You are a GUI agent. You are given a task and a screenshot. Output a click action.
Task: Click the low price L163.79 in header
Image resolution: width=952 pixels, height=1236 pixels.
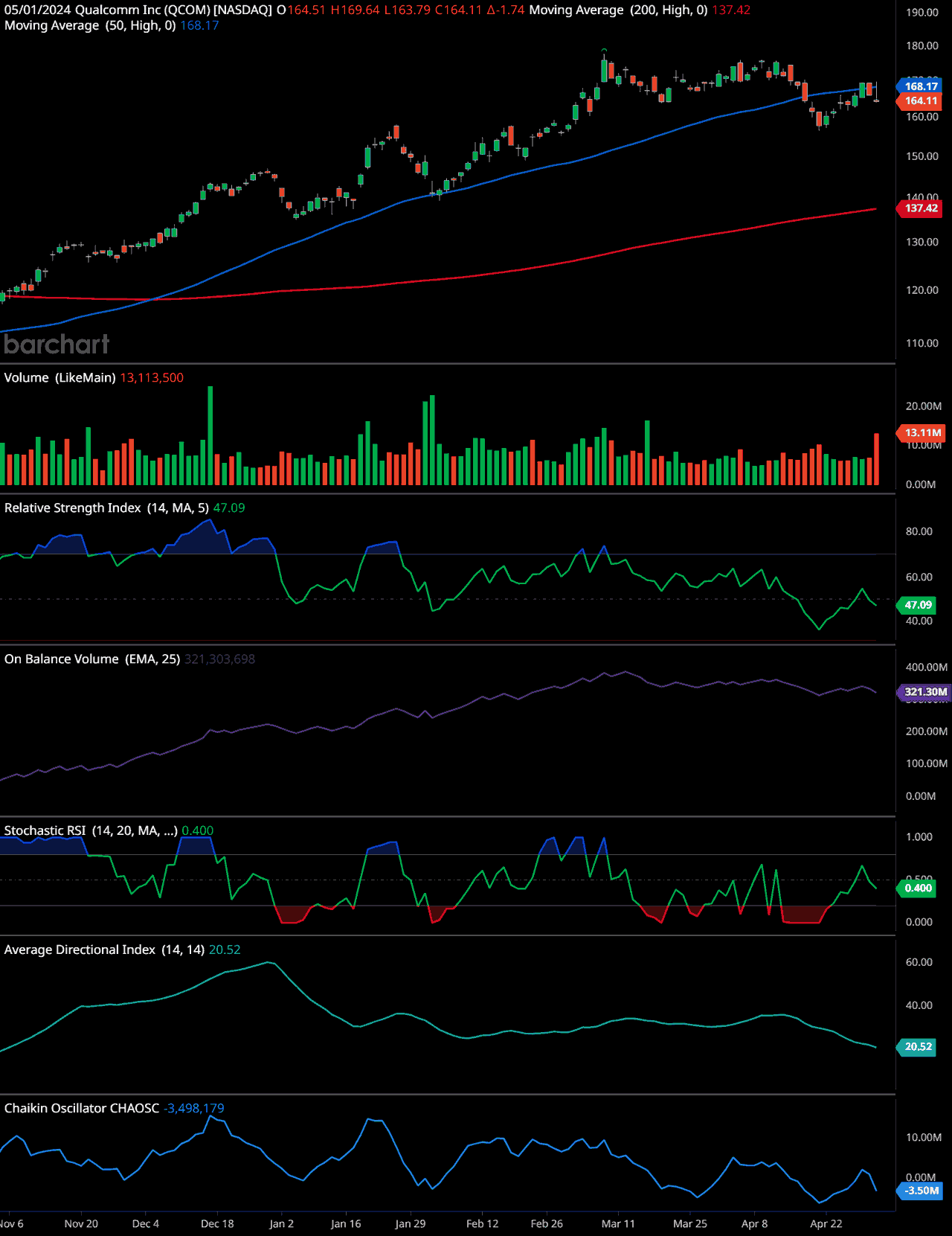click(407, 10)
